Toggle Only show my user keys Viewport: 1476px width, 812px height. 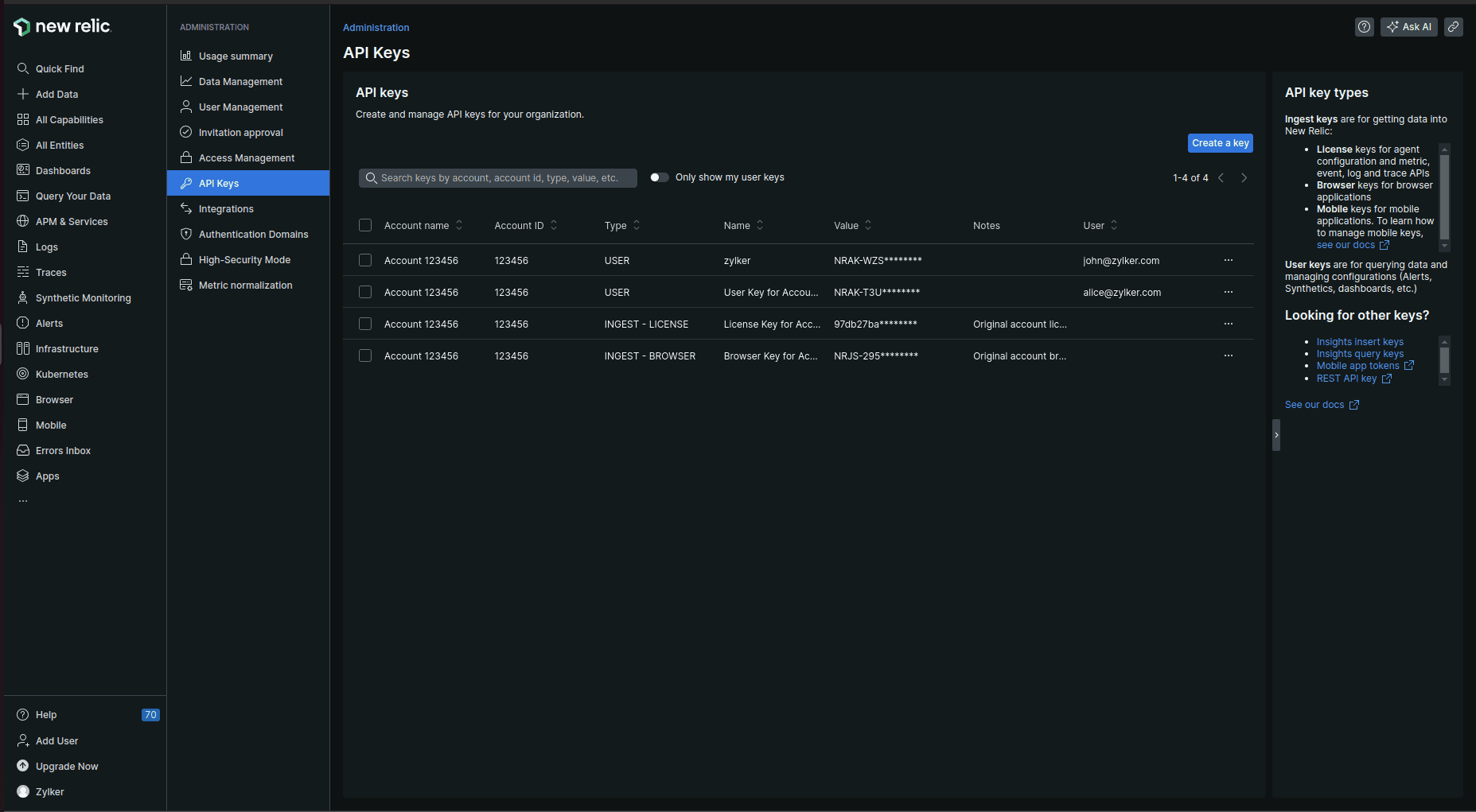(x=659, y=177)
